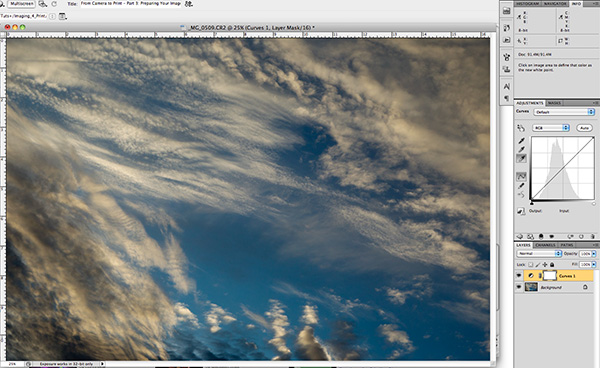The image size is (600, 368).
Task: Click the white point slider under the curve
Action: 593,204
